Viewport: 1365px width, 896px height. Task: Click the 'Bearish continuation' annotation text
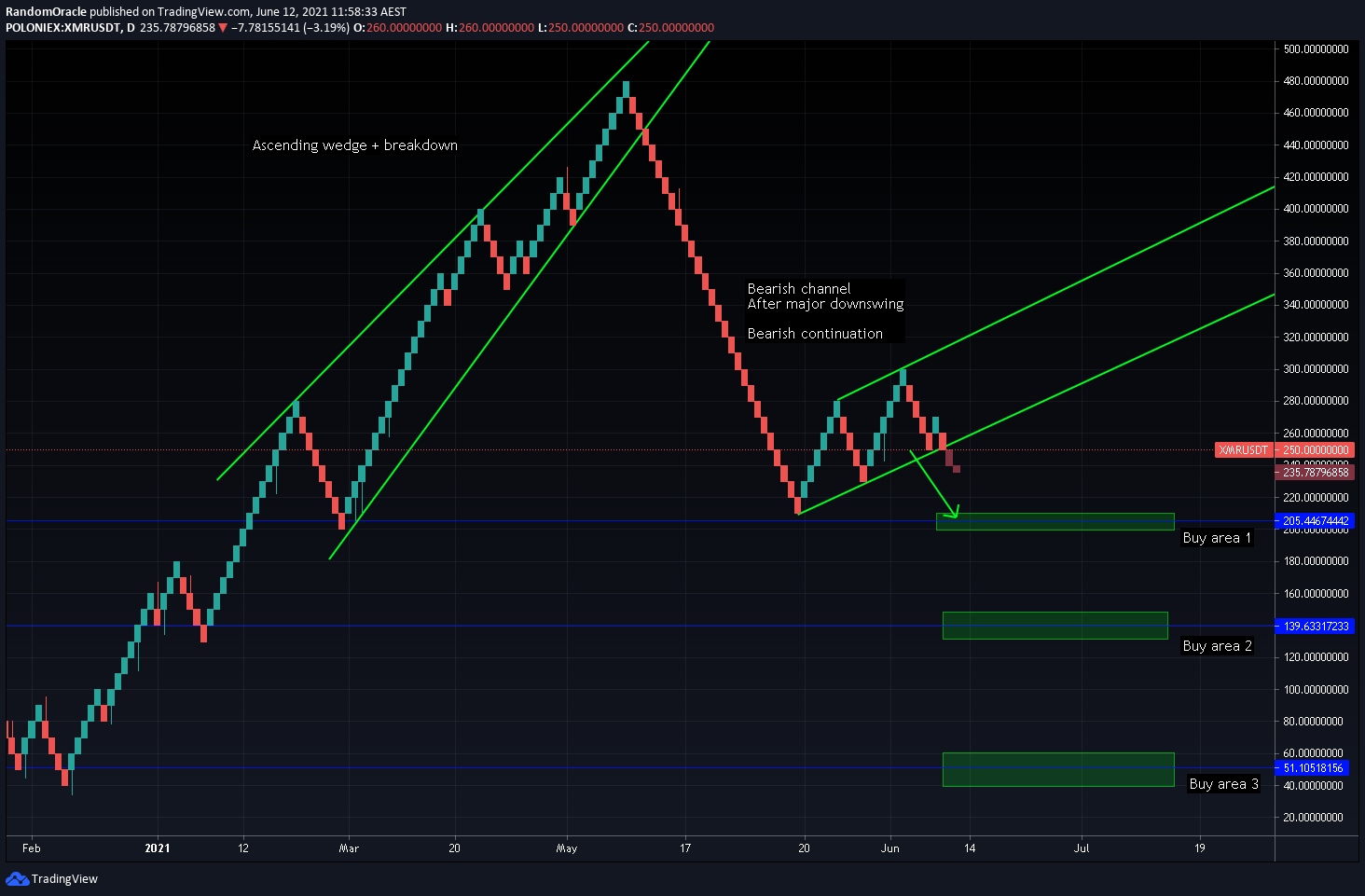pos(815,334)
